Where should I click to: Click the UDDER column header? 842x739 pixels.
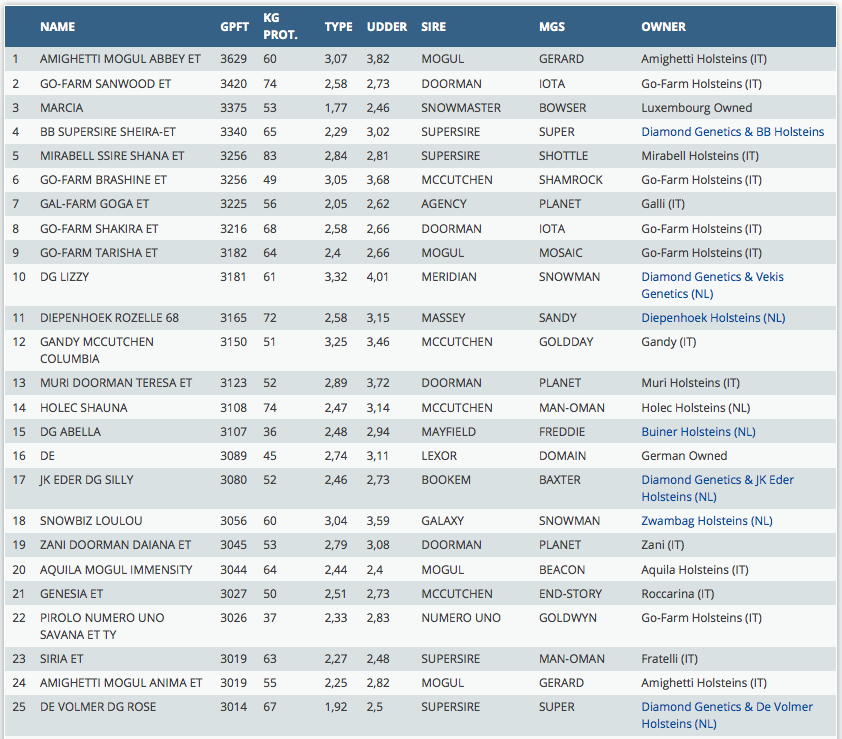click(386, 27)
